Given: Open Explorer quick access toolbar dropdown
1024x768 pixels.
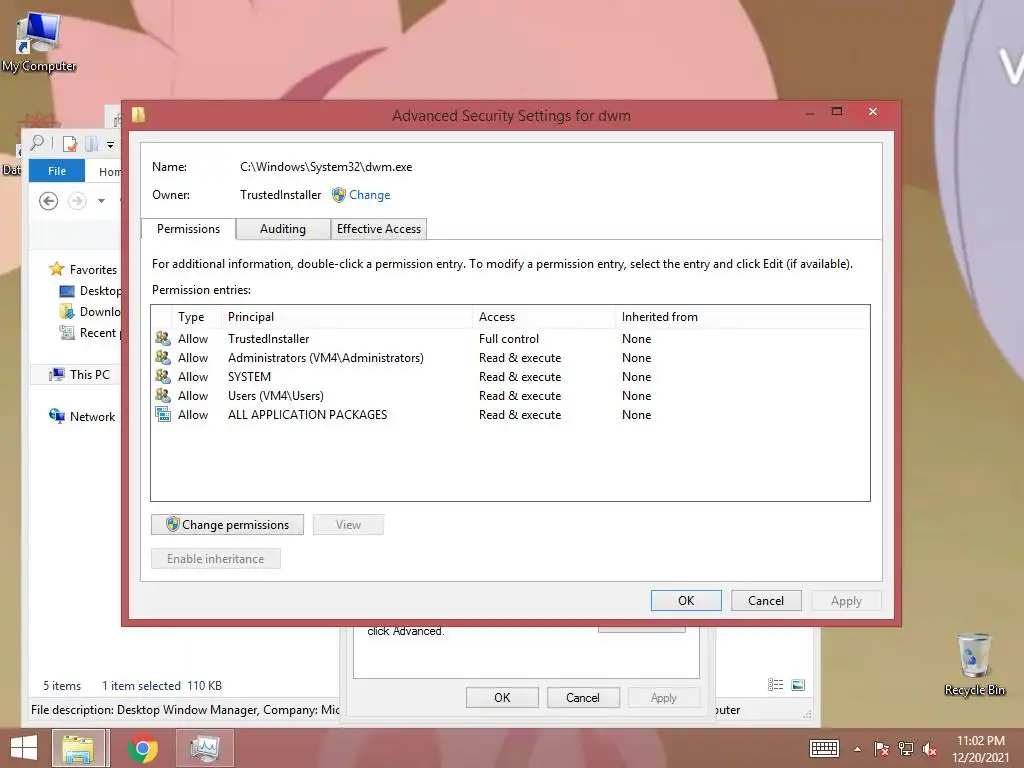Looking at the screenshot, I should pyautogui.click(x=110, y=145).
